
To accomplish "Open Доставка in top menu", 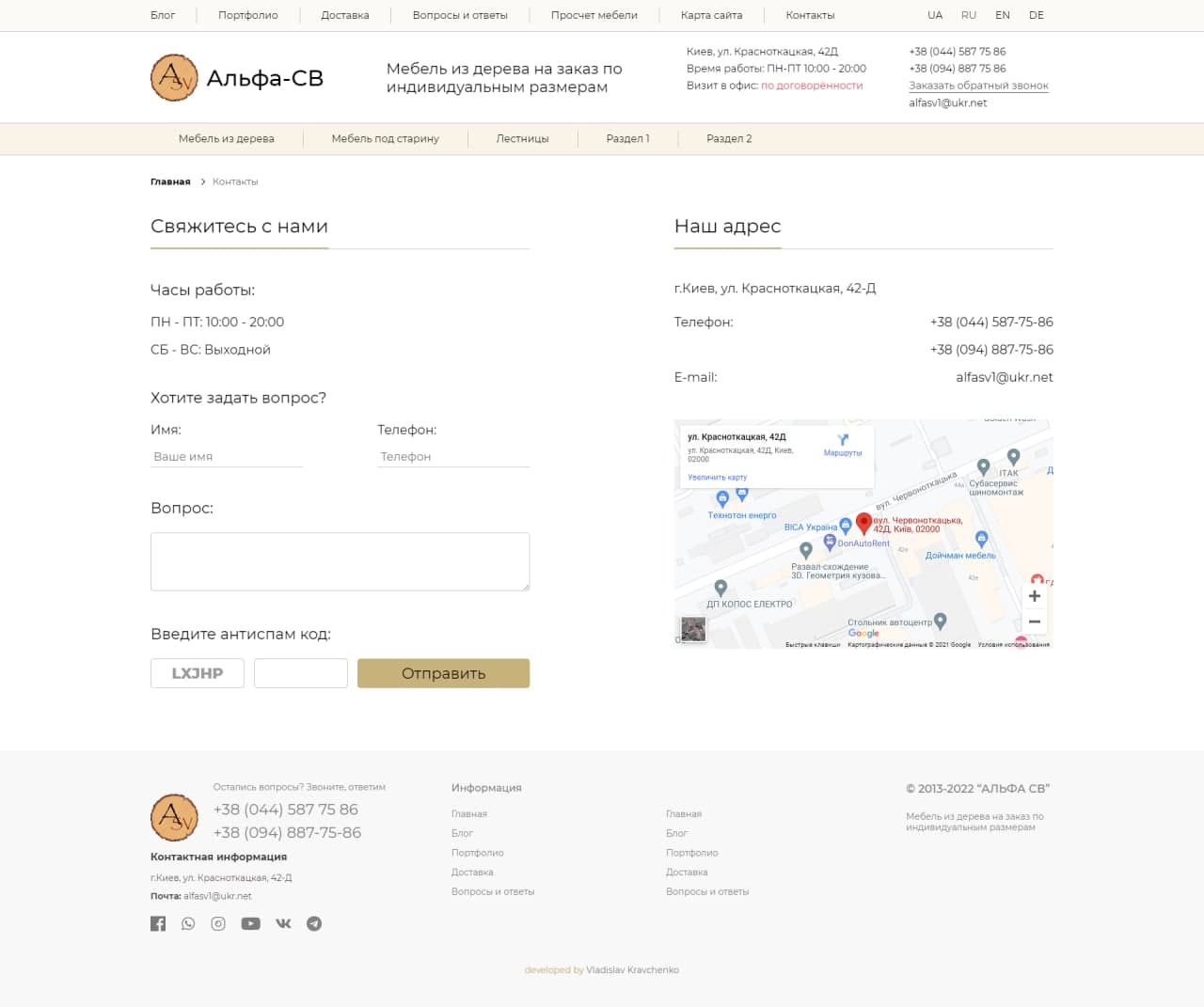I will click(x=345, y=15).
